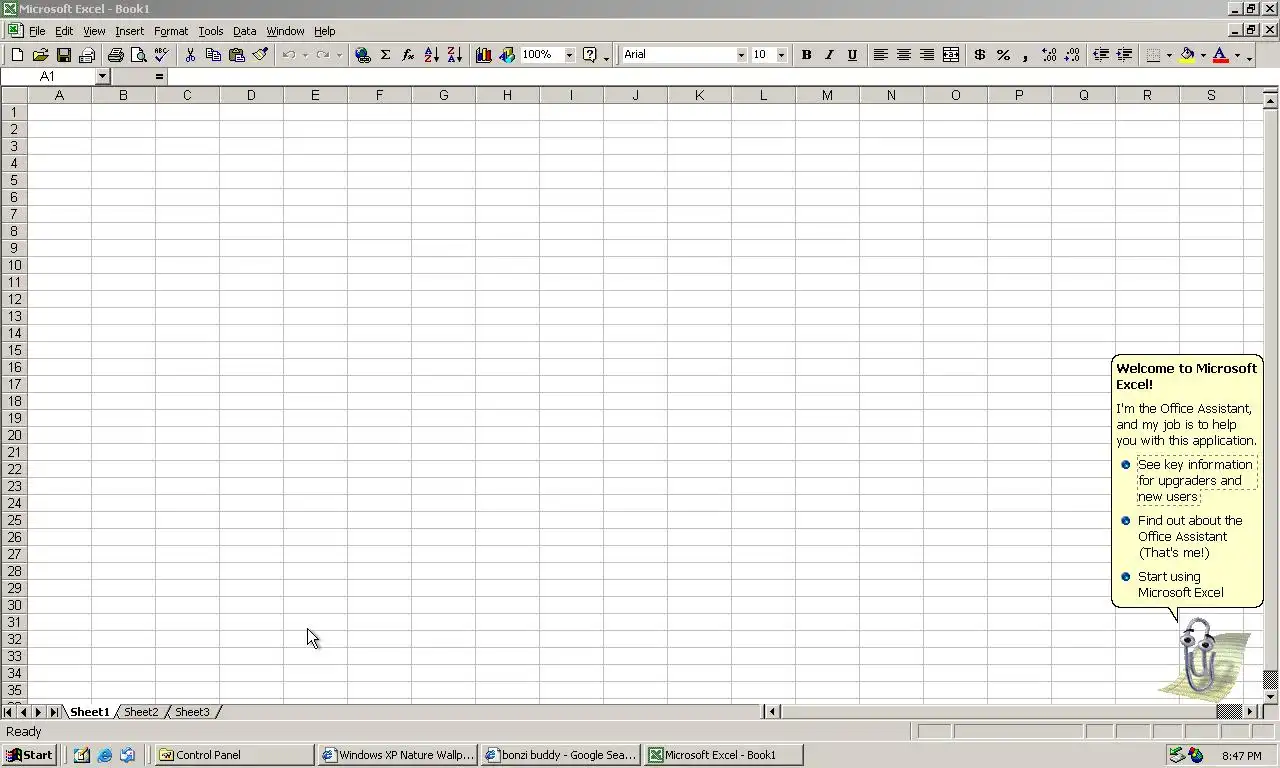Select column header D
This screenshot has height=768, width=1280.
[251, 95]
